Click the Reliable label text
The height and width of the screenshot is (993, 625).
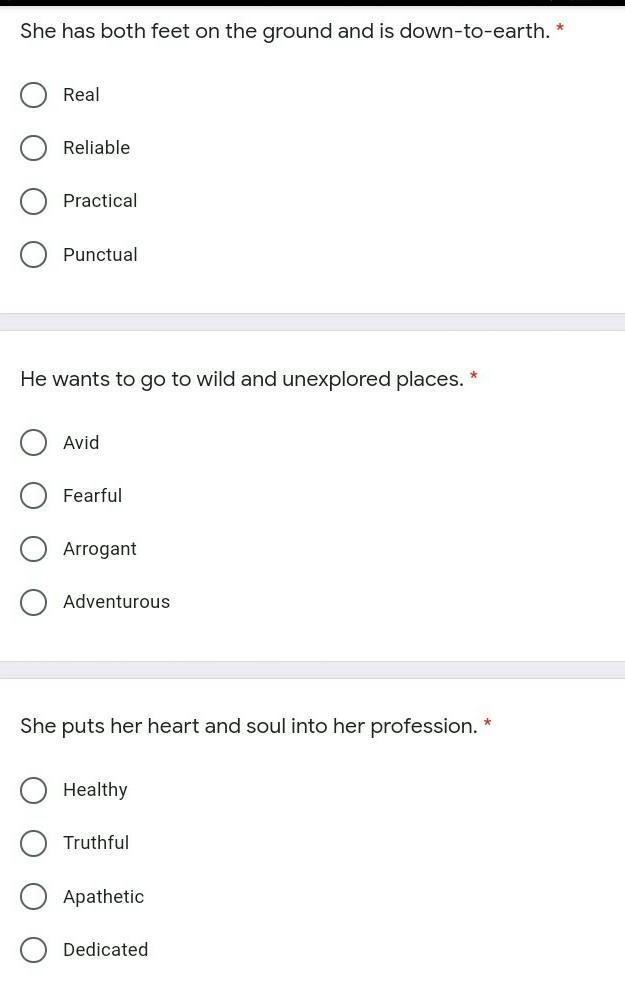click(x=97, y=148)
